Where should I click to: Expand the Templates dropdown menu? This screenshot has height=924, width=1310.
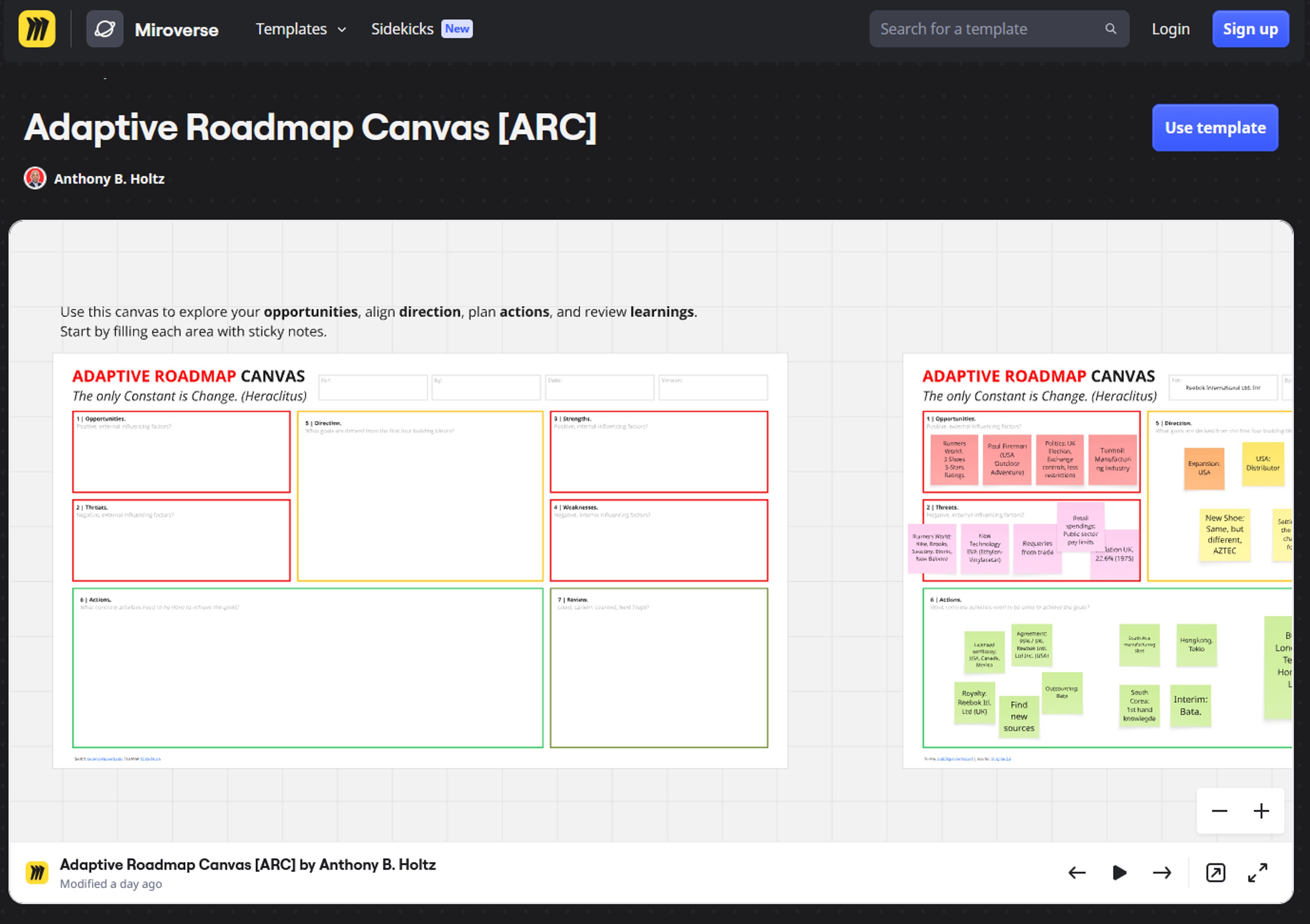pyautogui.click(x=301, y=29)
